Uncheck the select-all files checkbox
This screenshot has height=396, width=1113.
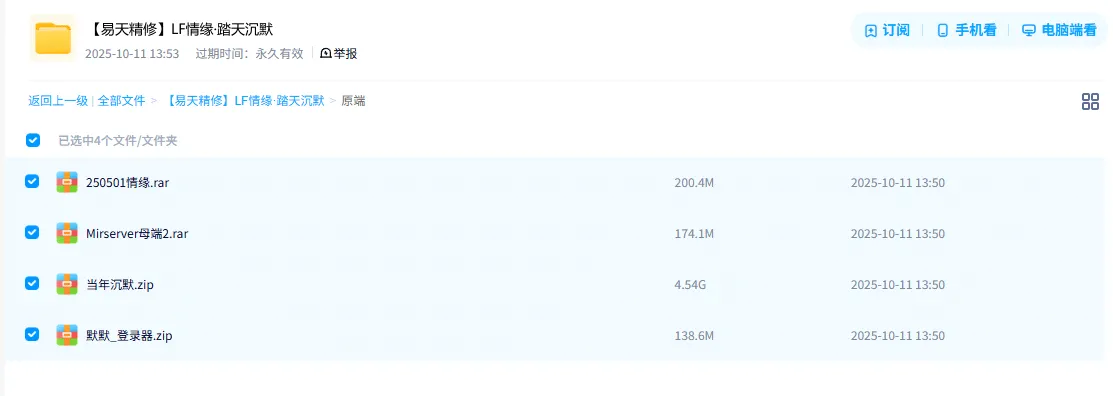pyautogui.click(x=33, y=140)
